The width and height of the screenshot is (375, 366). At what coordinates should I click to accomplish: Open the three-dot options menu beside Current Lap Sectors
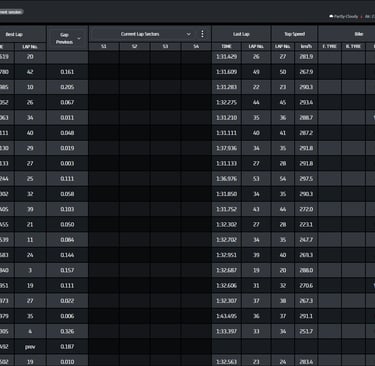(202, 34)
